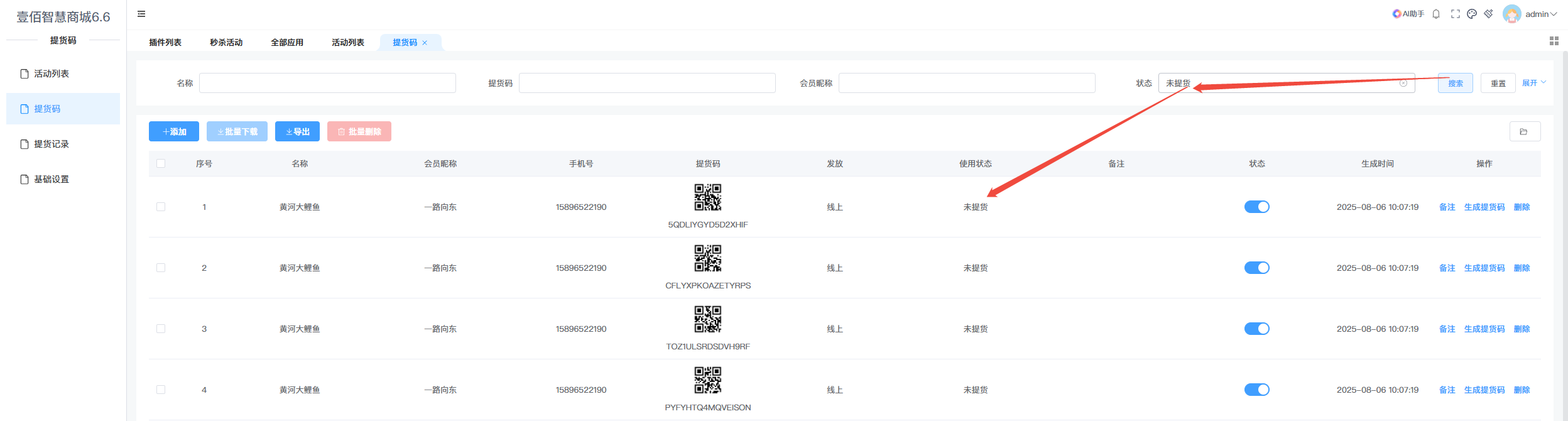Expand more filters with 展开
The height and width of the screenshot is (421, 1568).
(1533, 83)
